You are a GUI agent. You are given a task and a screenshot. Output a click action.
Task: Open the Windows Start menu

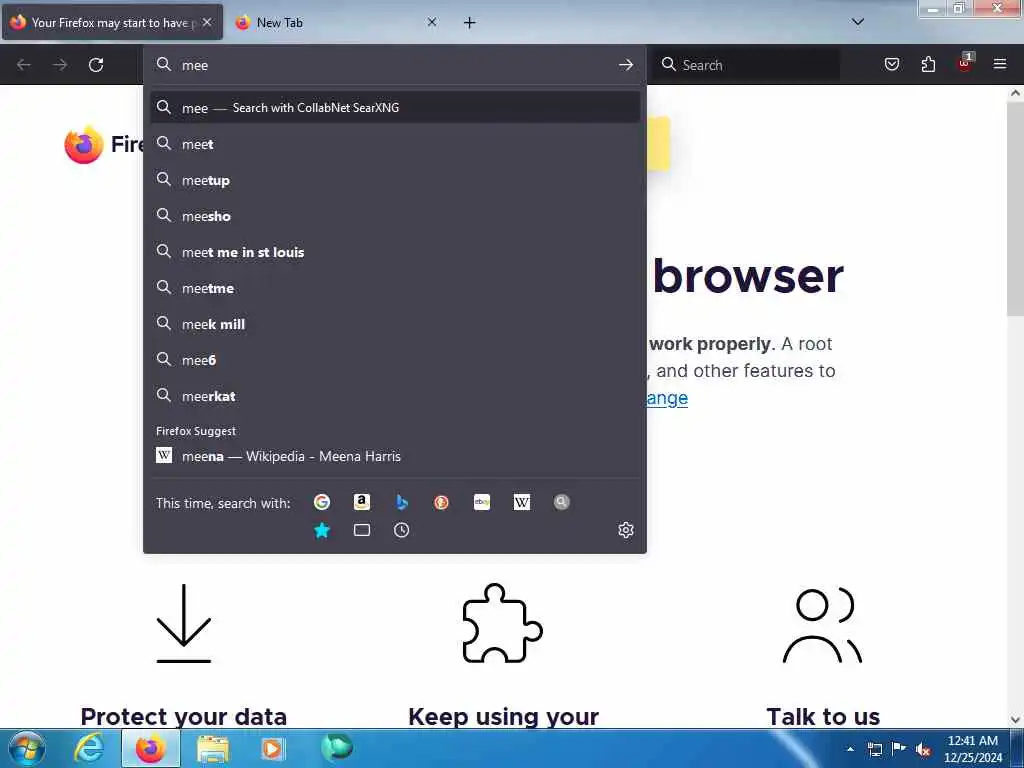click(27, 748)
